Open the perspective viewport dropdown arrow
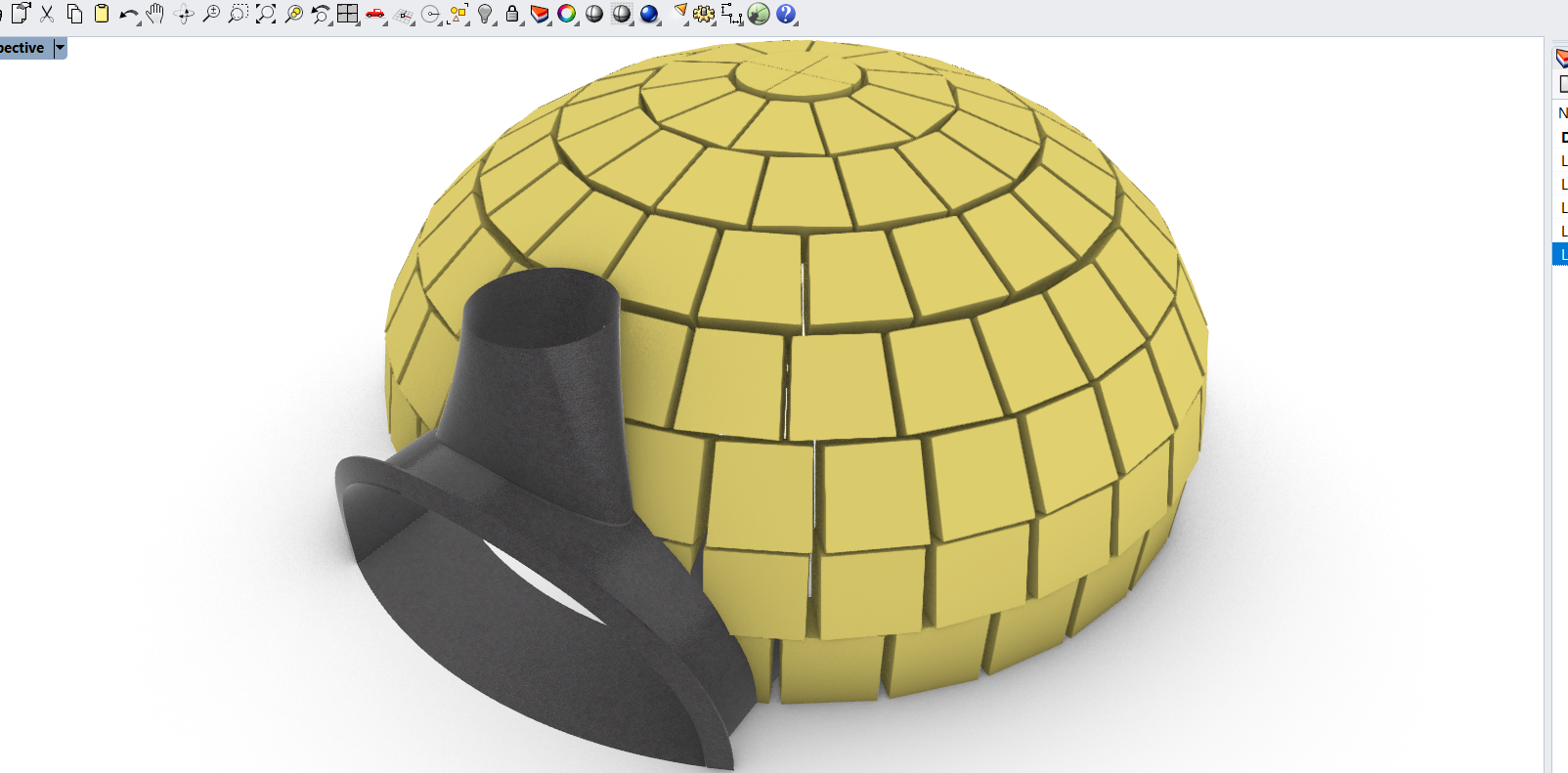Viewport: 1568px width, 773px height. [x=60, y=48]
